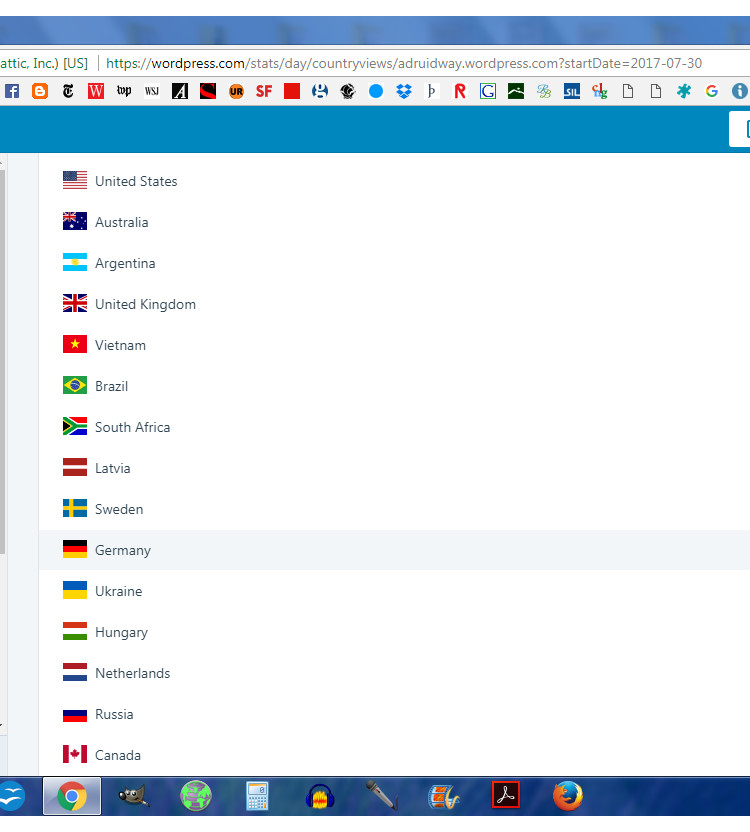Click the Canada flag icon

[75, 754]
